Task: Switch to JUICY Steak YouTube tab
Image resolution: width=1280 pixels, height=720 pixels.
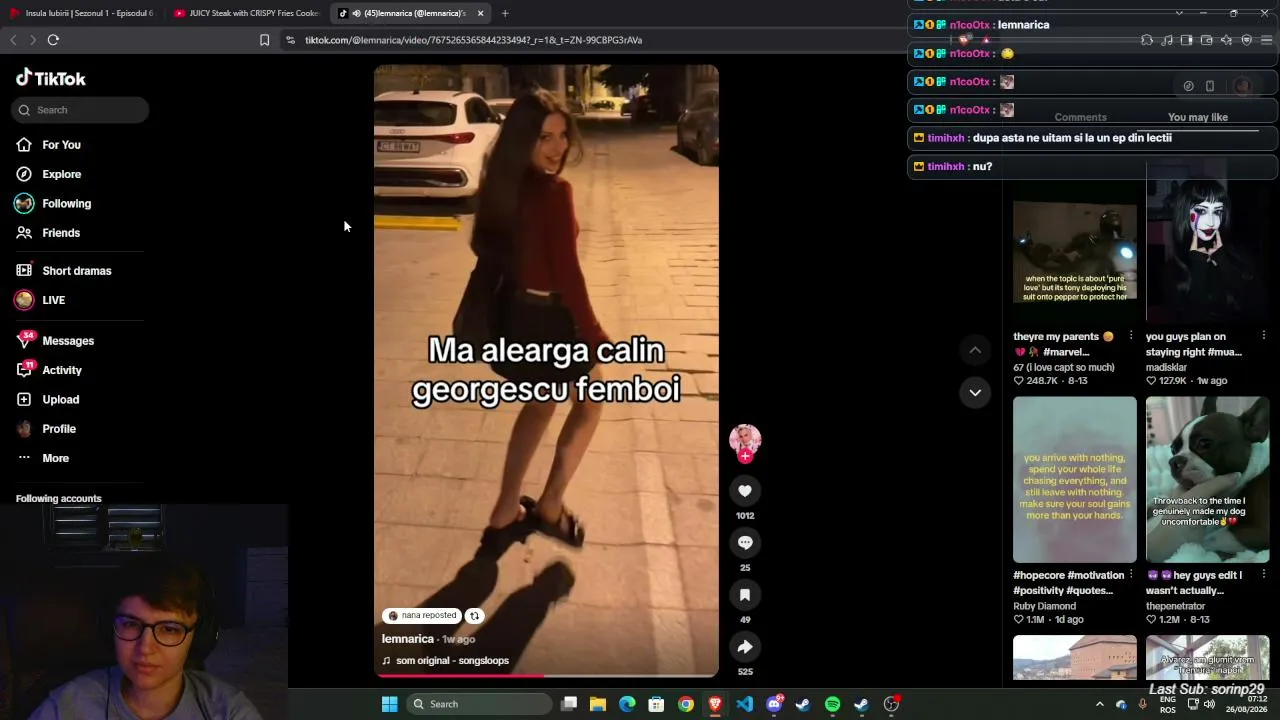Action: coord(246,13)
